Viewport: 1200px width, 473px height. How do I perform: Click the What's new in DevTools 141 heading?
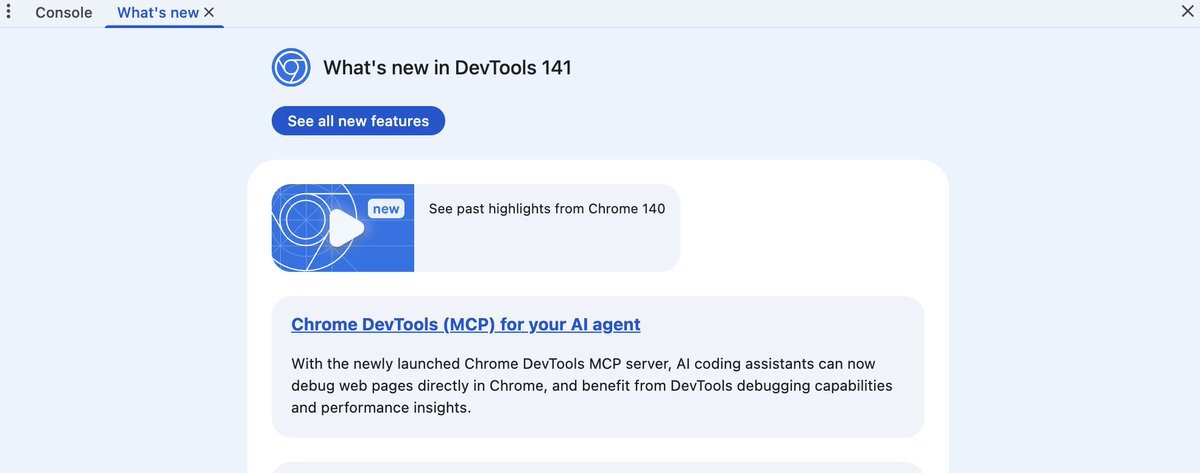click(447, 68)
